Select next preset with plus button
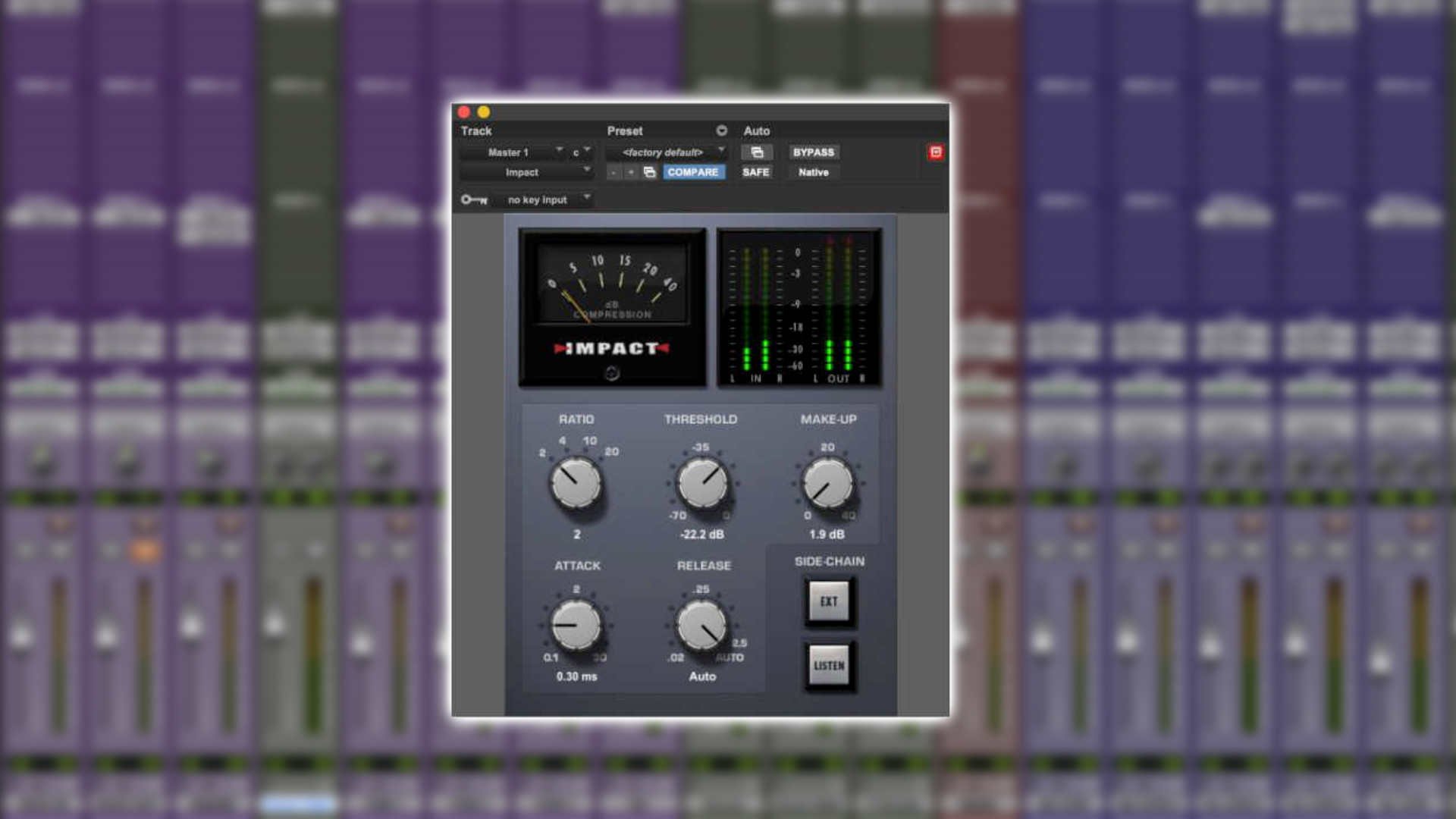This screenshot has height=819, width=1456. click(x=630, y=172)
